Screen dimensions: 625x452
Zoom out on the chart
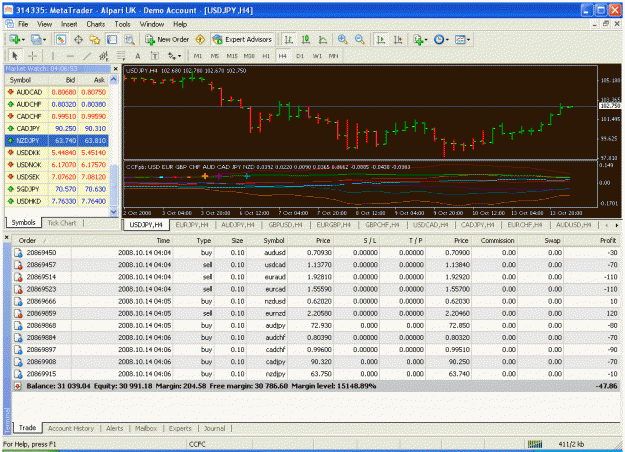click(x=360, y=39)
